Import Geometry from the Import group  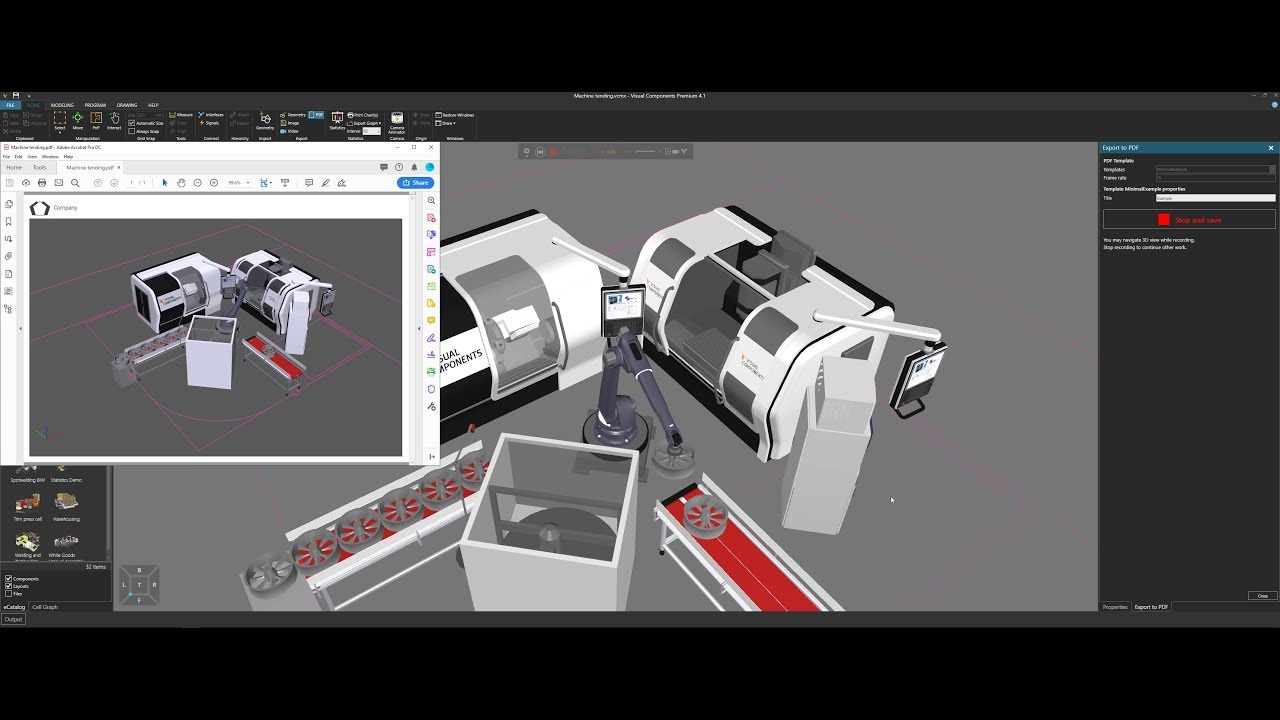(x=265, y=121)
